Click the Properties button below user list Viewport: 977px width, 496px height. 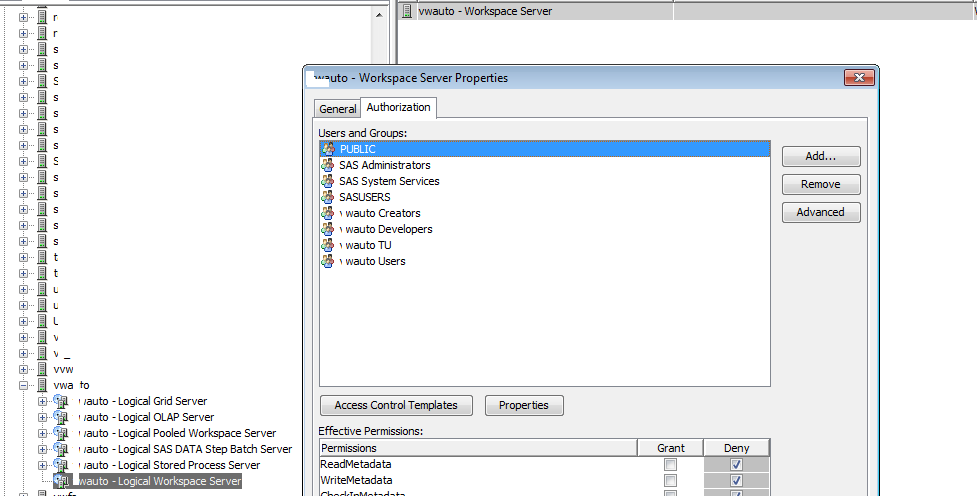tap(524, 405)
